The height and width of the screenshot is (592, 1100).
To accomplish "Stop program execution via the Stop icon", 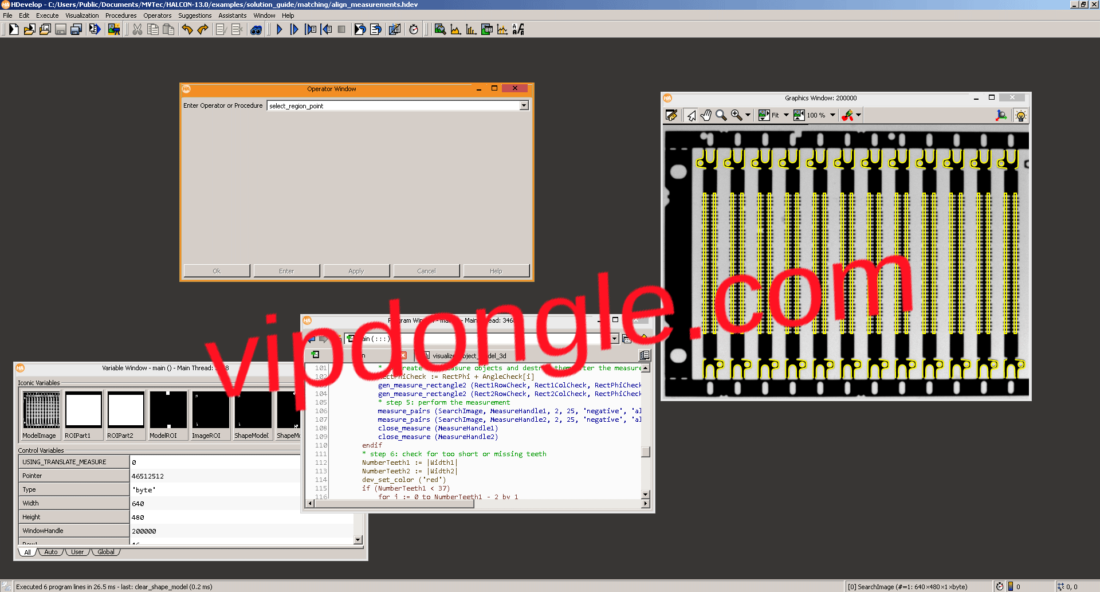I will (343, 29).
